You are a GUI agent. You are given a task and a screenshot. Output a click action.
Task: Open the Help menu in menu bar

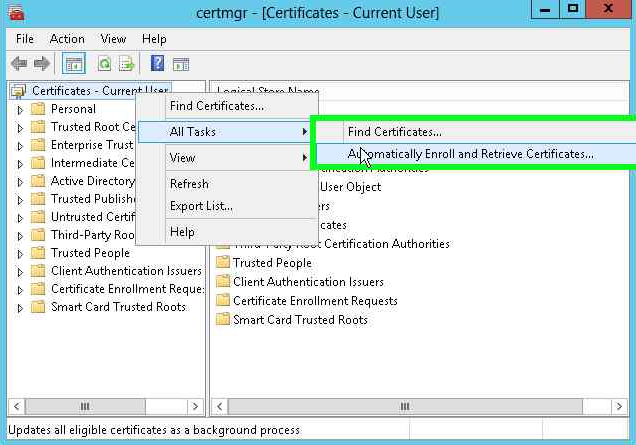[x=154, y=39]
